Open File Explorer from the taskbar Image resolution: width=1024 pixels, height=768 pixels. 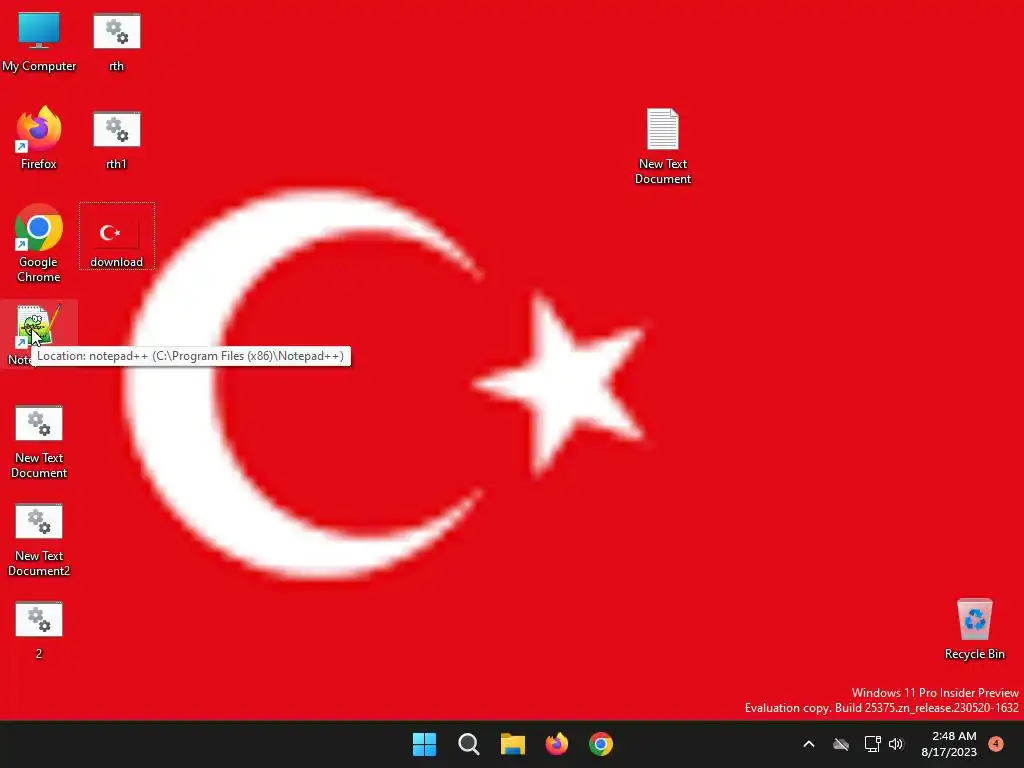[x=513, y=744]
